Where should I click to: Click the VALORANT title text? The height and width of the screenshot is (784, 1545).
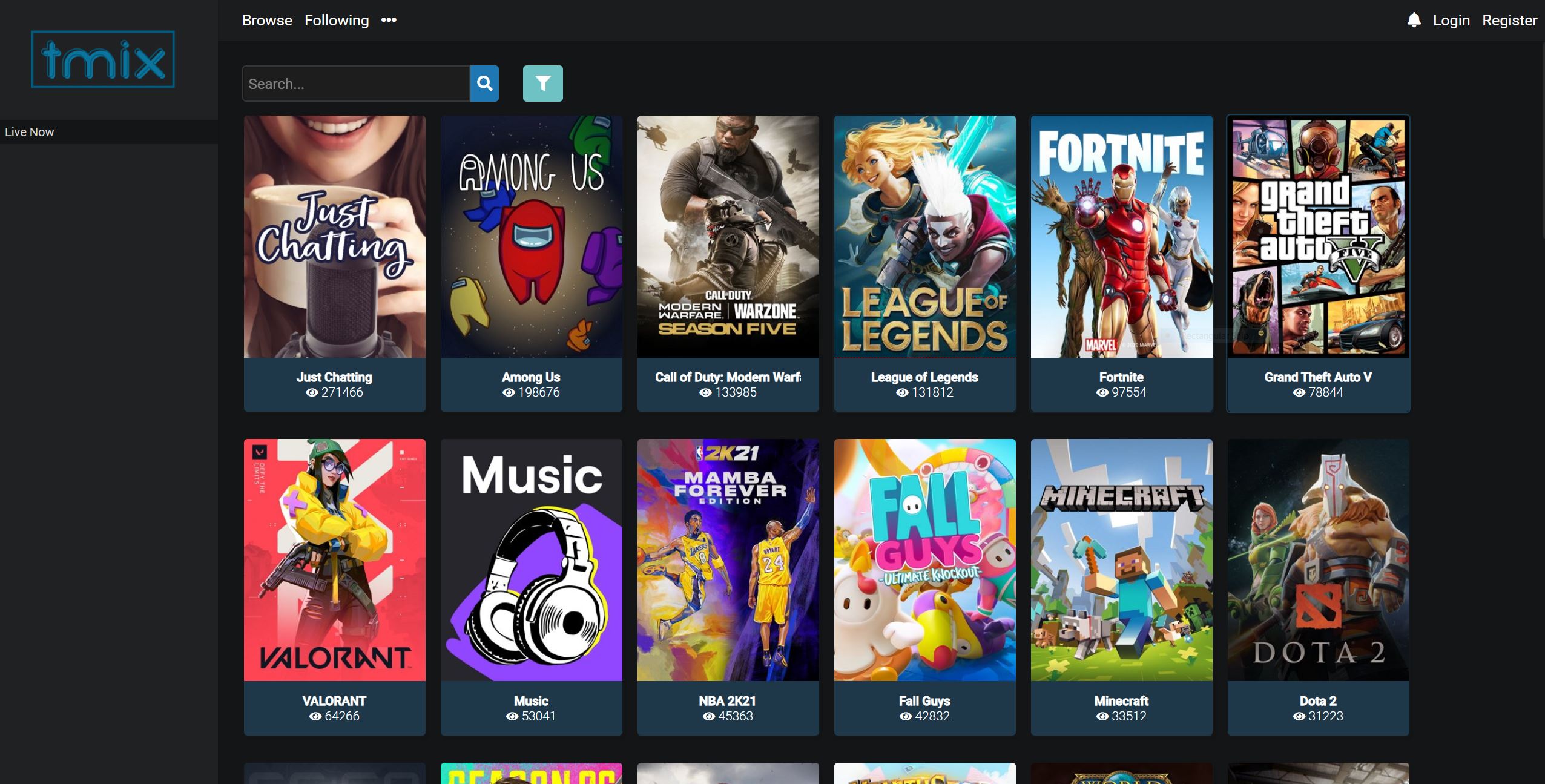[x=334, y=701]
